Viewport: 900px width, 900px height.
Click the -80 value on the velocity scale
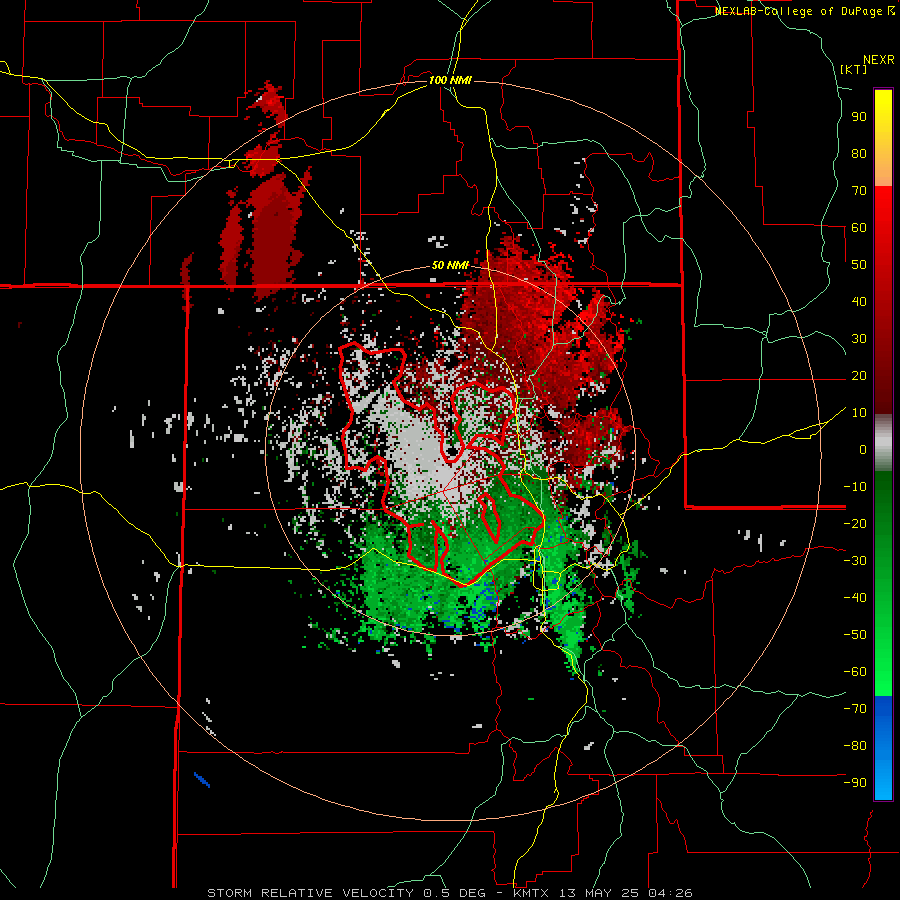pos(855,746)
